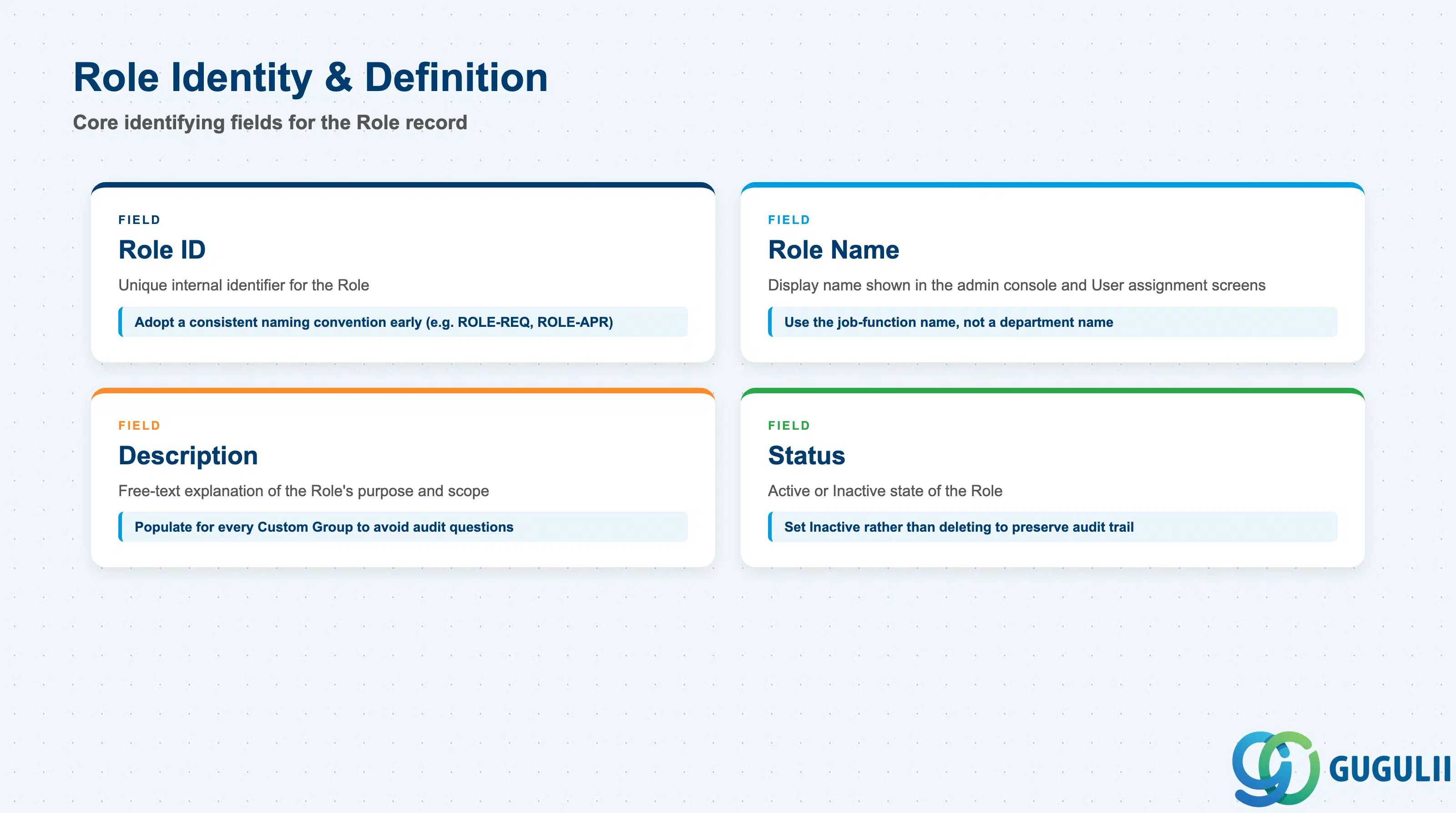Click 'Unique internal identifier for the Role'
The height and width of the screenshot is (813, 1456).
[243, 285]
